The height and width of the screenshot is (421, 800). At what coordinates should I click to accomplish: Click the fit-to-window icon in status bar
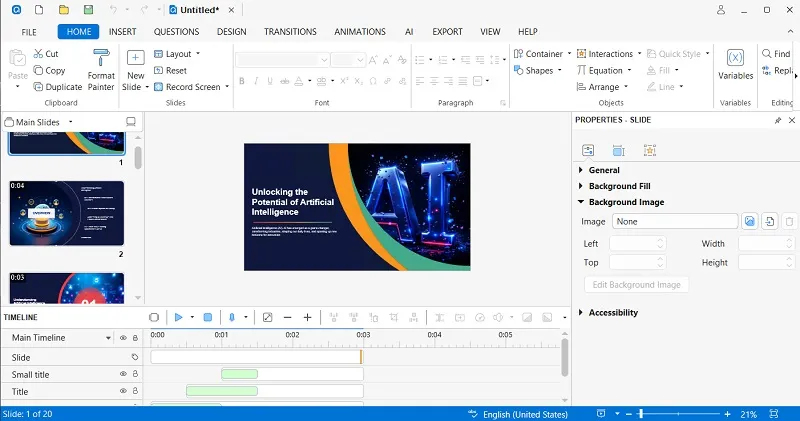(x=774, y=414)
